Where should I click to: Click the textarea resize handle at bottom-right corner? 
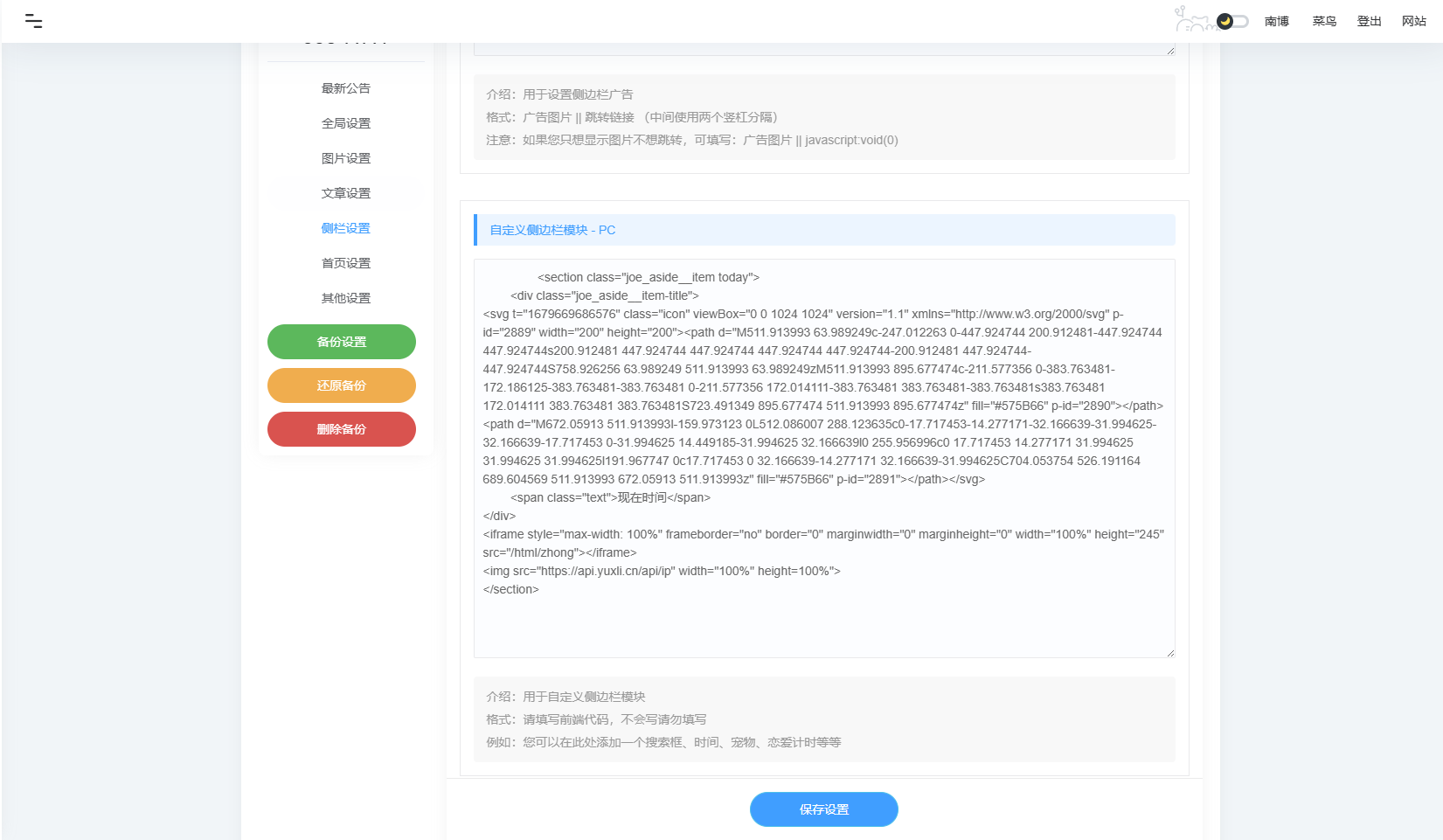point(1170,652)
